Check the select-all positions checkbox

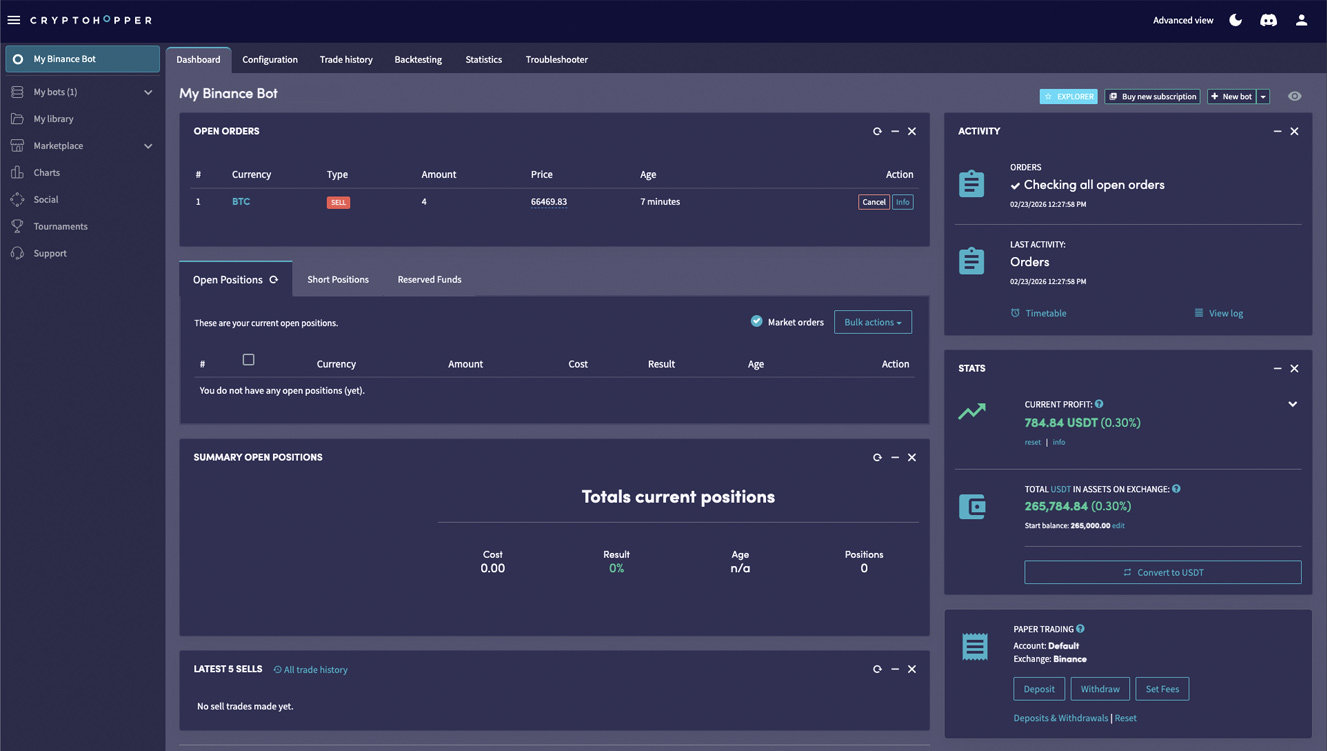[x=248, y=360]
